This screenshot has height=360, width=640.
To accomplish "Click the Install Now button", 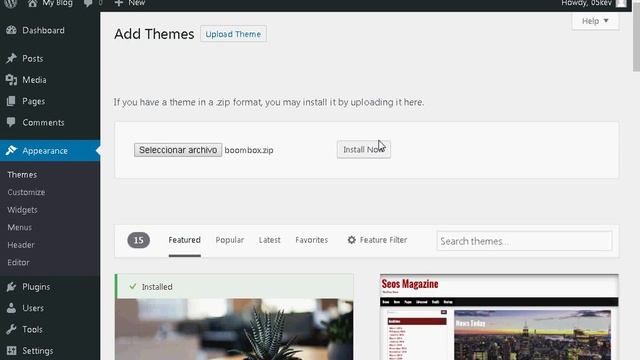I will click(x=364, y=149).
